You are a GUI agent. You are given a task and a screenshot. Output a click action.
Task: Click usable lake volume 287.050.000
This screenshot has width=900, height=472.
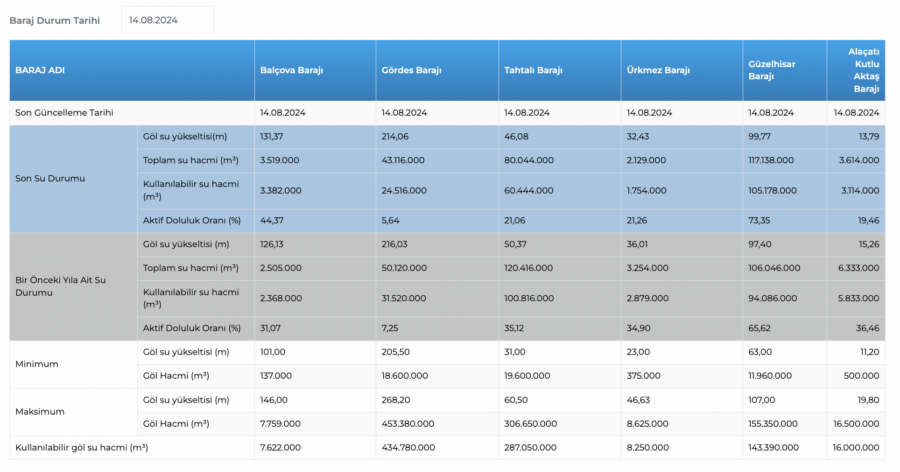530,447
